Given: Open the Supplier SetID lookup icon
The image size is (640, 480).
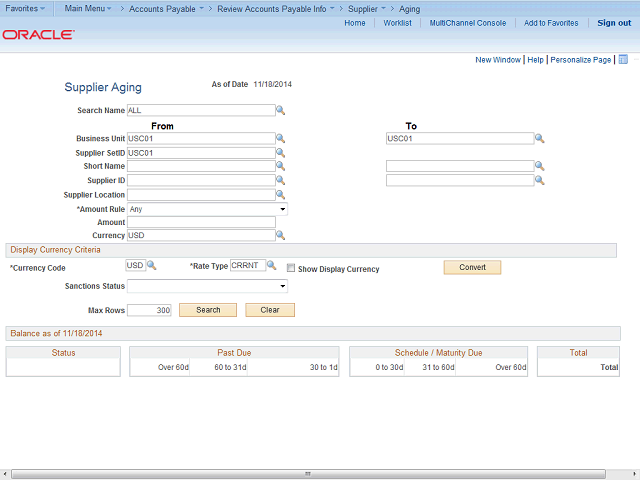Looking at the screenshot, I should [x=281, y=152].
